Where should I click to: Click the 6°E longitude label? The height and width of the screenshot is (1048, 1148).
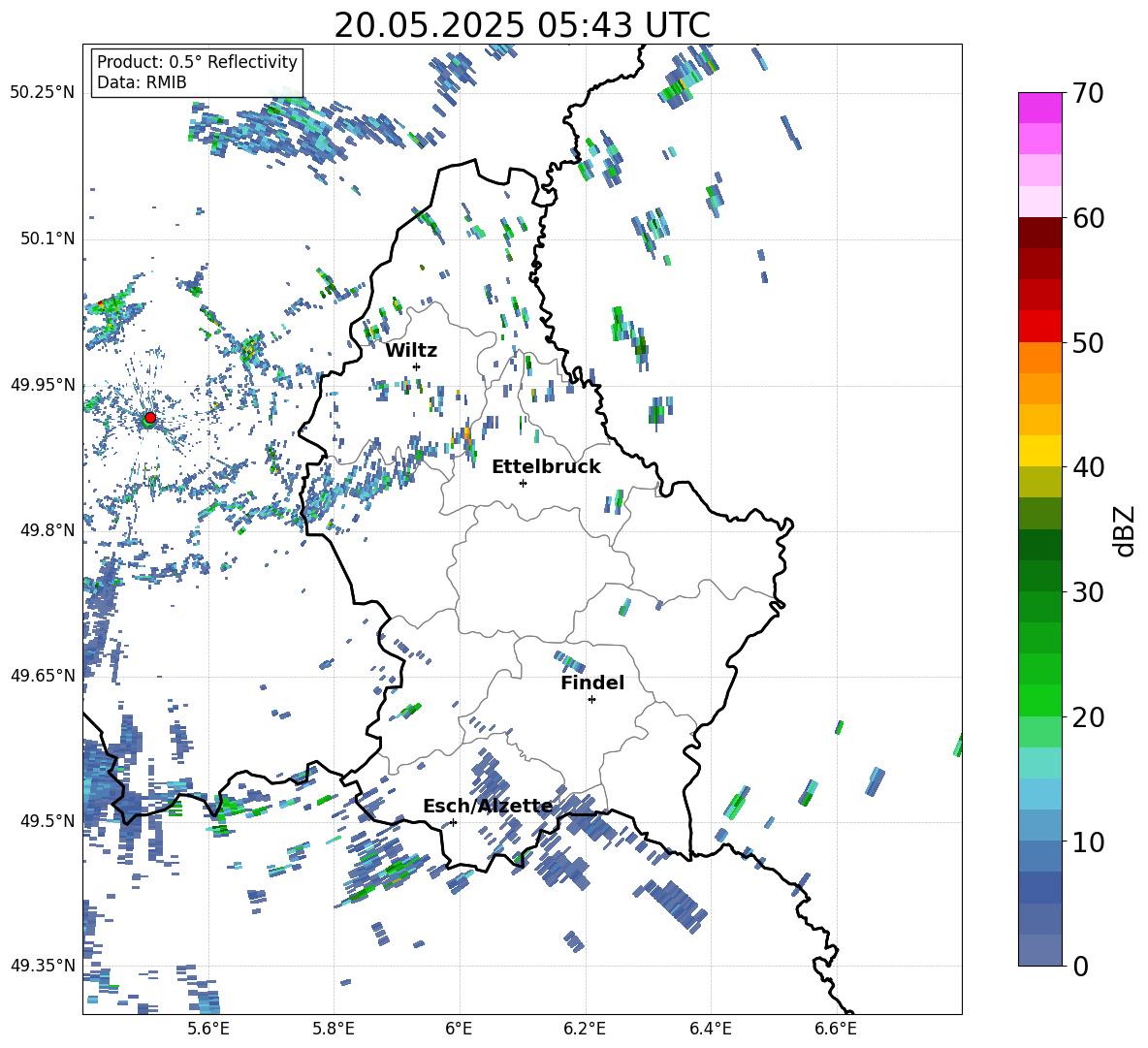[x=459, y=1029]
